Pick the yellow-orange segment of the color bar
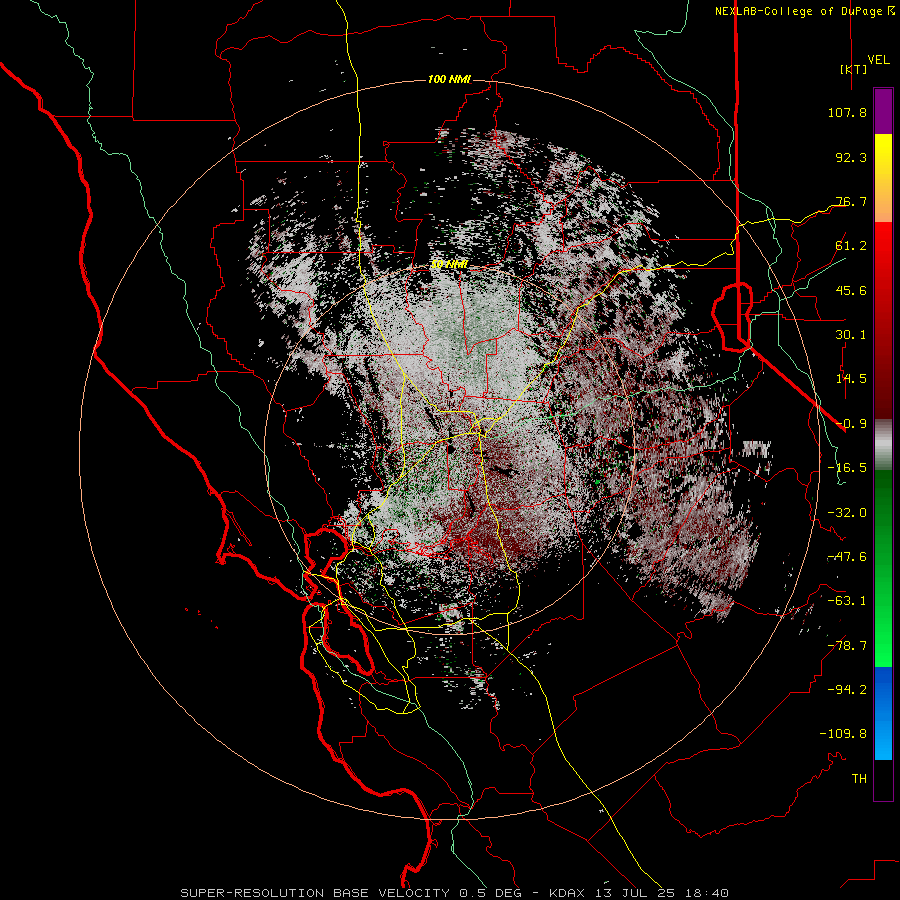900x900 pixels. click(883, 178)
